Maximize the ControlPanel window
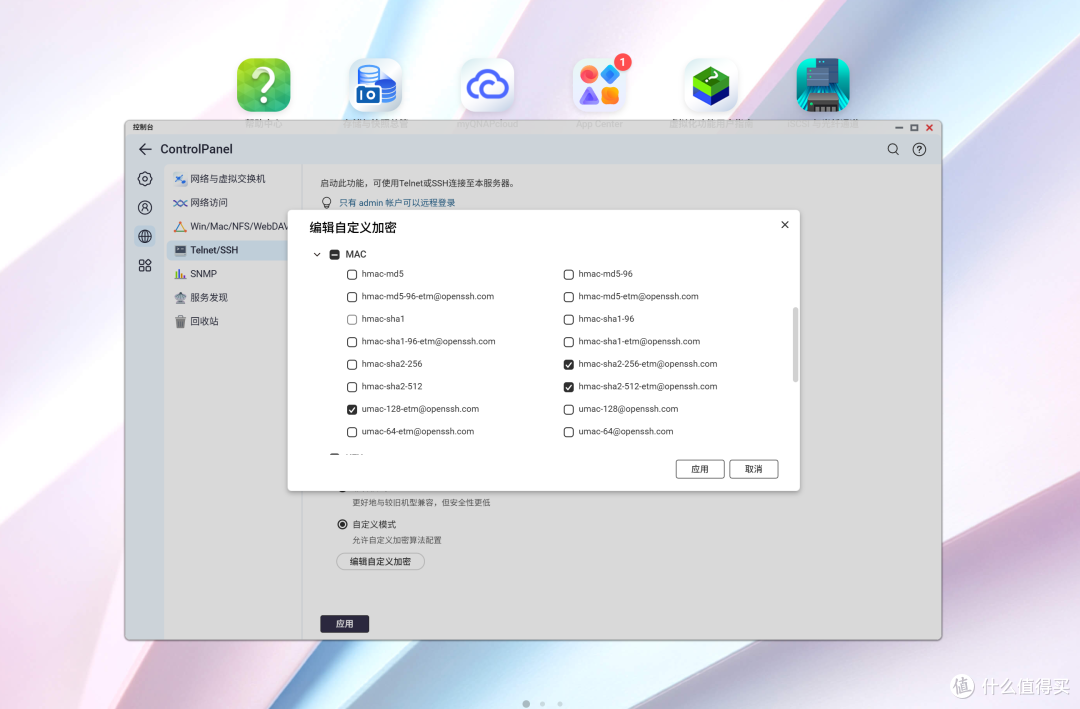Image resolution: width=1080 pixels, height=709 pixels. pyautogui.click(x=914, y=127)
